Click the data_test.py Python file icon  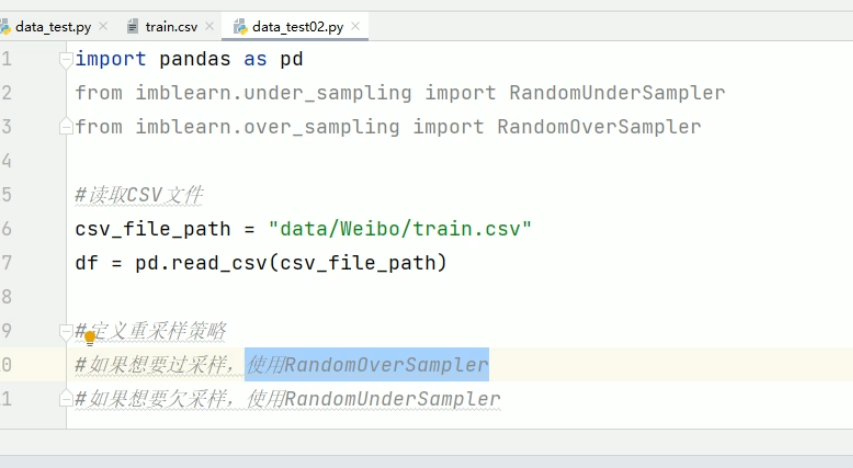coord(5,27)
